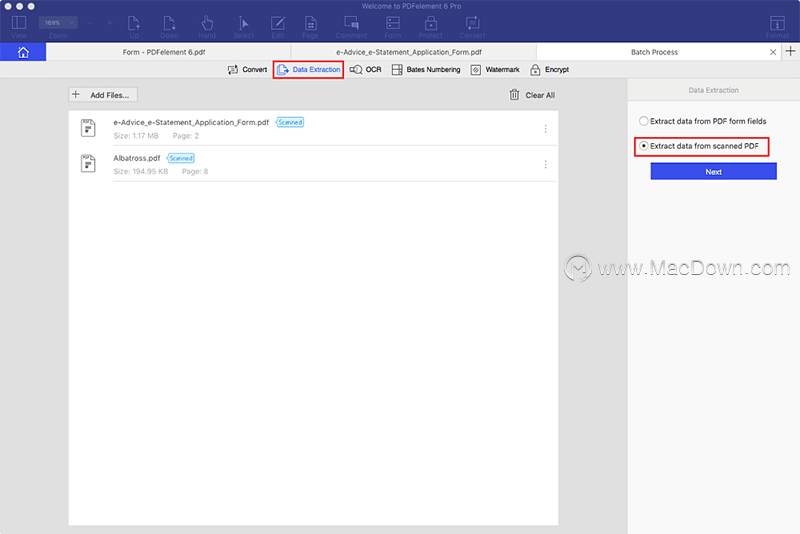Click the Scanned badge on e-Advice file
This screenshot has height=534, width=800.
290,122
